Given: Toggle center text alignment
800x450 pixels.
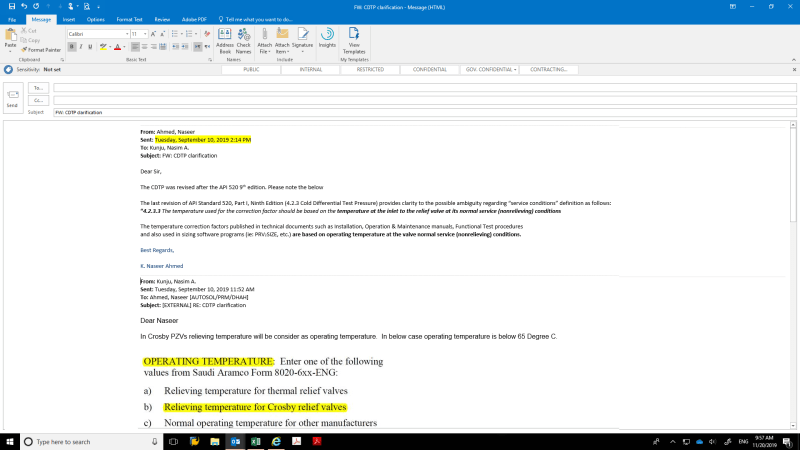Looking at the screenshot, I should coord(144,47).
